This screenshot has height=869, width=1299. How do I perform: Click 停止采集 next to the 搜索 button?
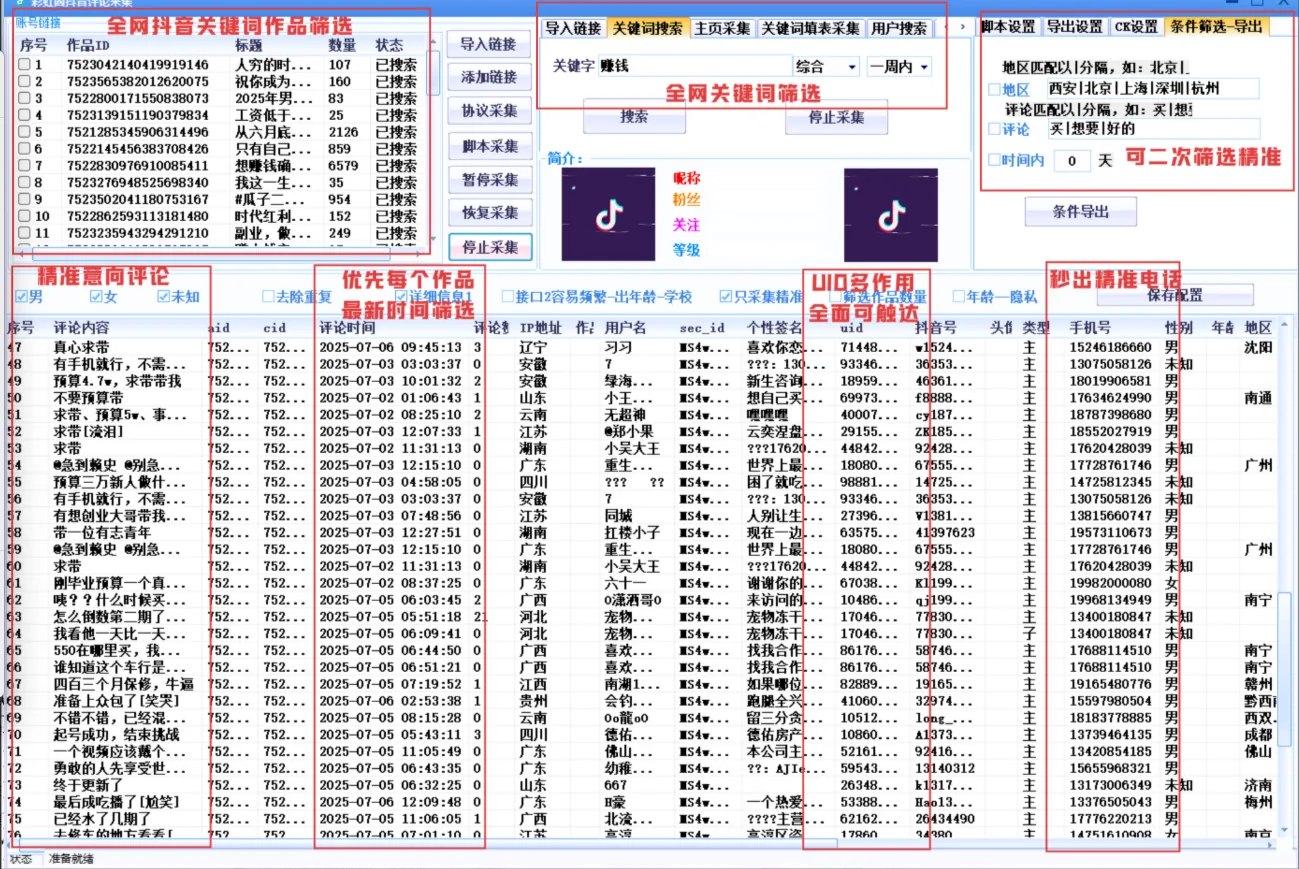coord(837,116)
